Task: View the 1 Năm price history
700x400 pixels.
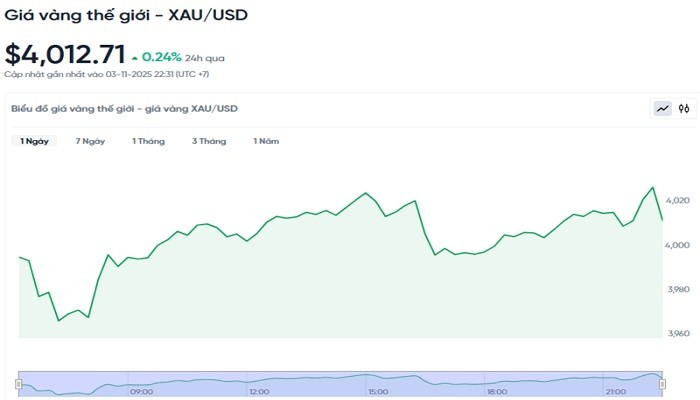Action: coord(266,141)
